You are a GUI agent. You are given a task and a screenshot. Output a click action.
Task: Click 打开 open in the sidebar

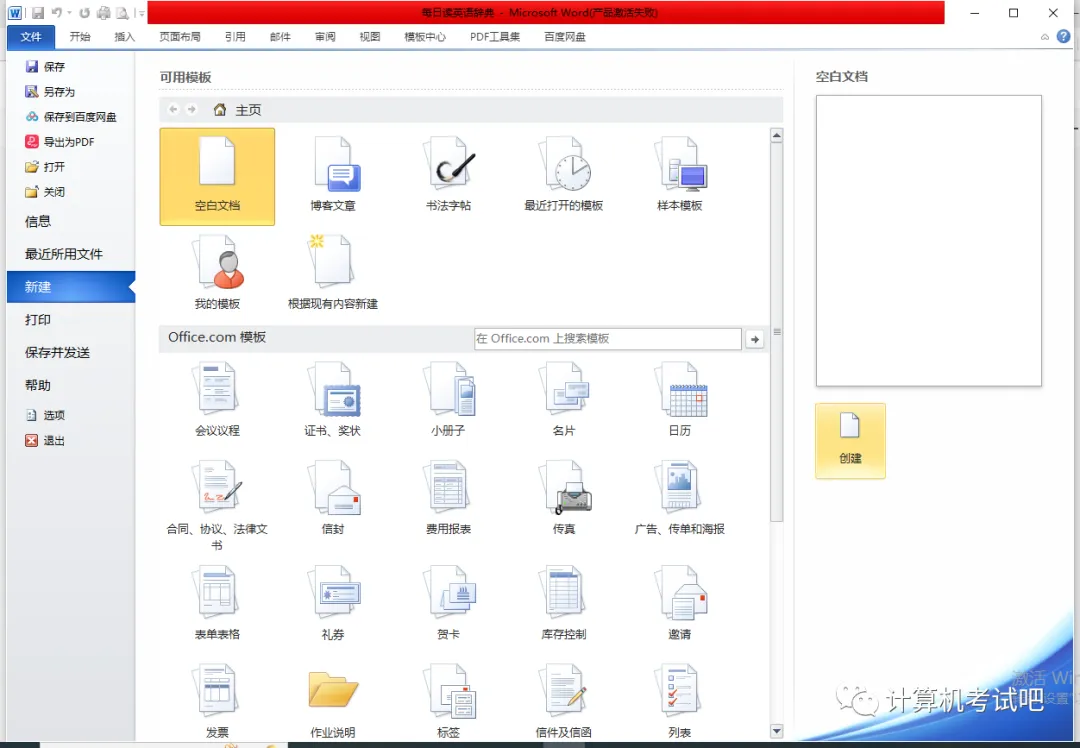[x=45, y=167]
